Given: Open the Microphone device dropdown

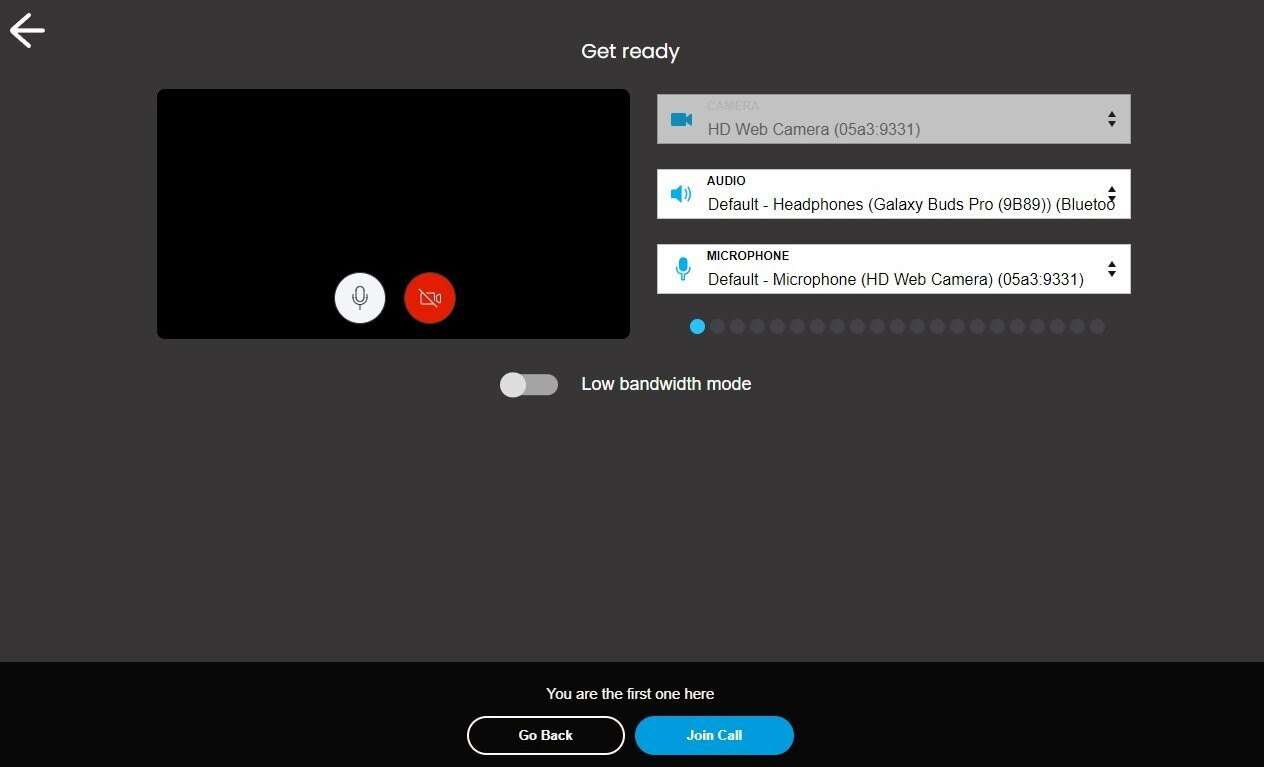Looking at the screenshot, I should [894, 269].
